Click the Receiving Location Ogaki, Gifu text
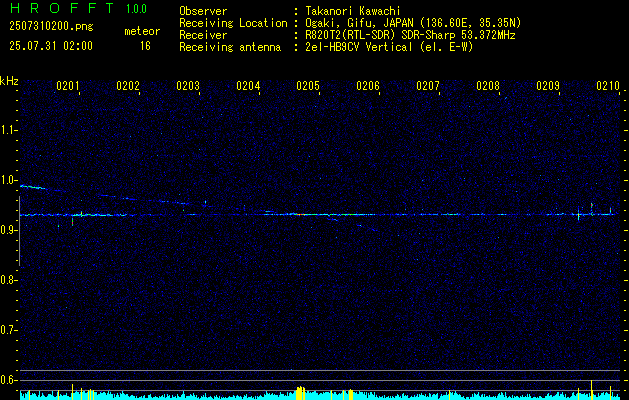629x400 pixels. pyautogui.click(x=413, y=23)
